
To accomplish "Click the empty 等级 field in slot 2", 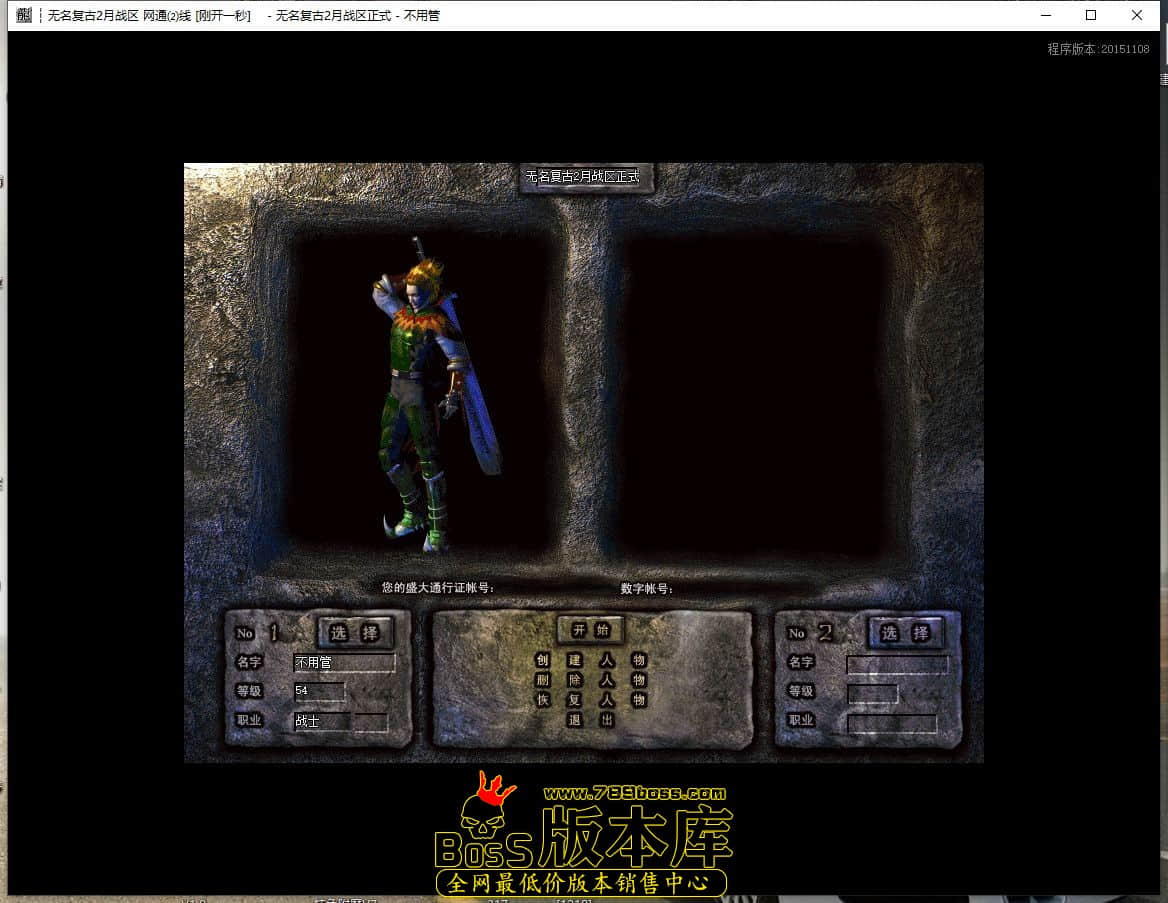I will (872, 693).
